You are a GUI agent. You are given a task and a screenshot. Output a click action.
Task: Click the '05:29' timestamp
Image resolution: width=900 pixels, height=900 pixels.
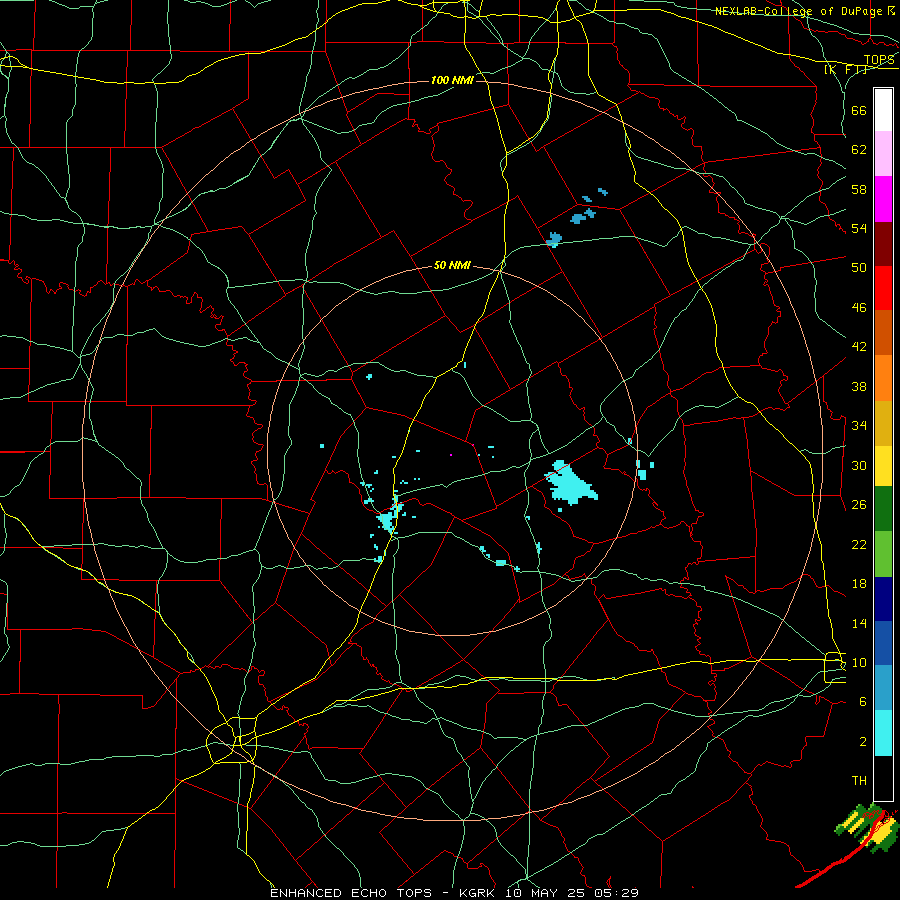(x=617, y=893)
